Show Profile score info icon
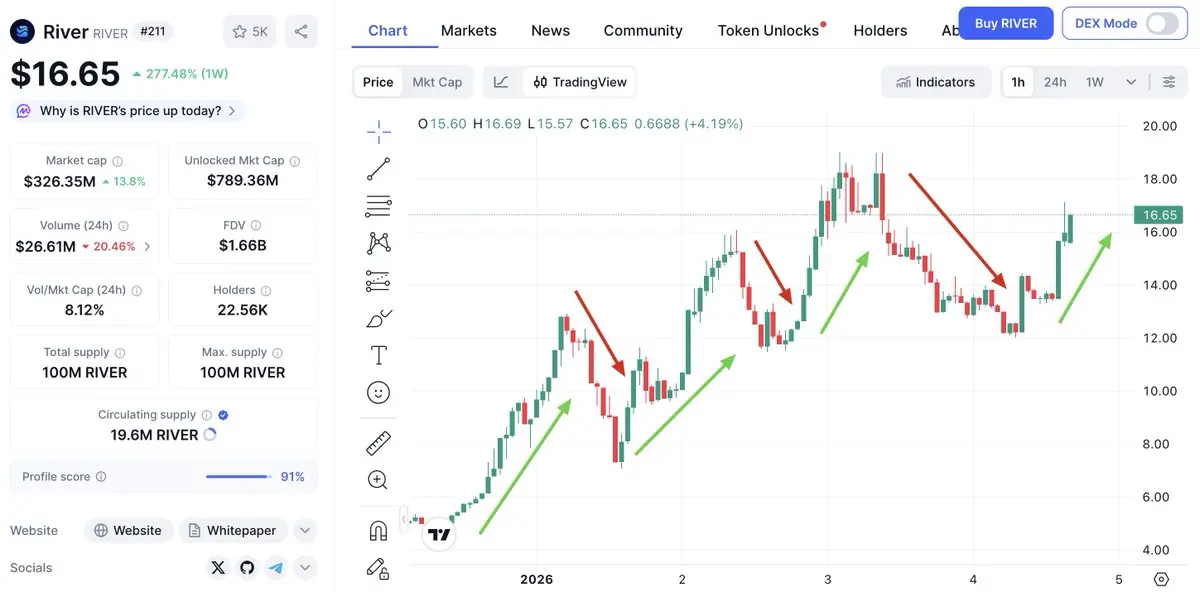Screen dimensions: 1200x592 101,477
